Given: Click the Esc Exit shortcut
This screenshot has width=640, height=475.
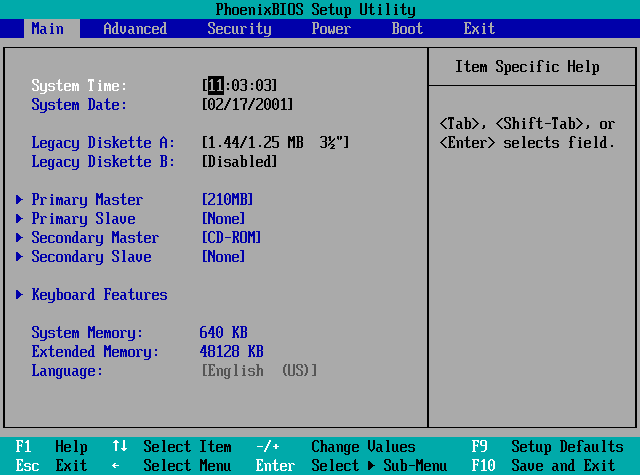Looking at the screenshot, I should [x=51, y=466].
